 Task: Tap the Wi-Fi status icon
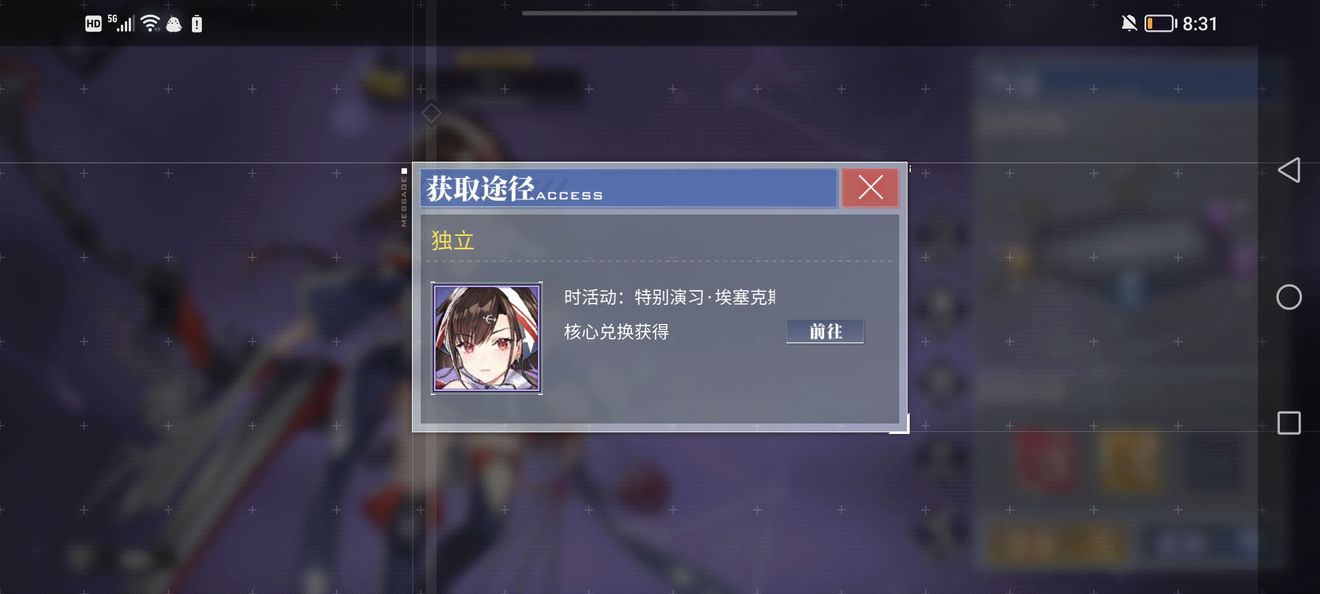click(150, 23)
